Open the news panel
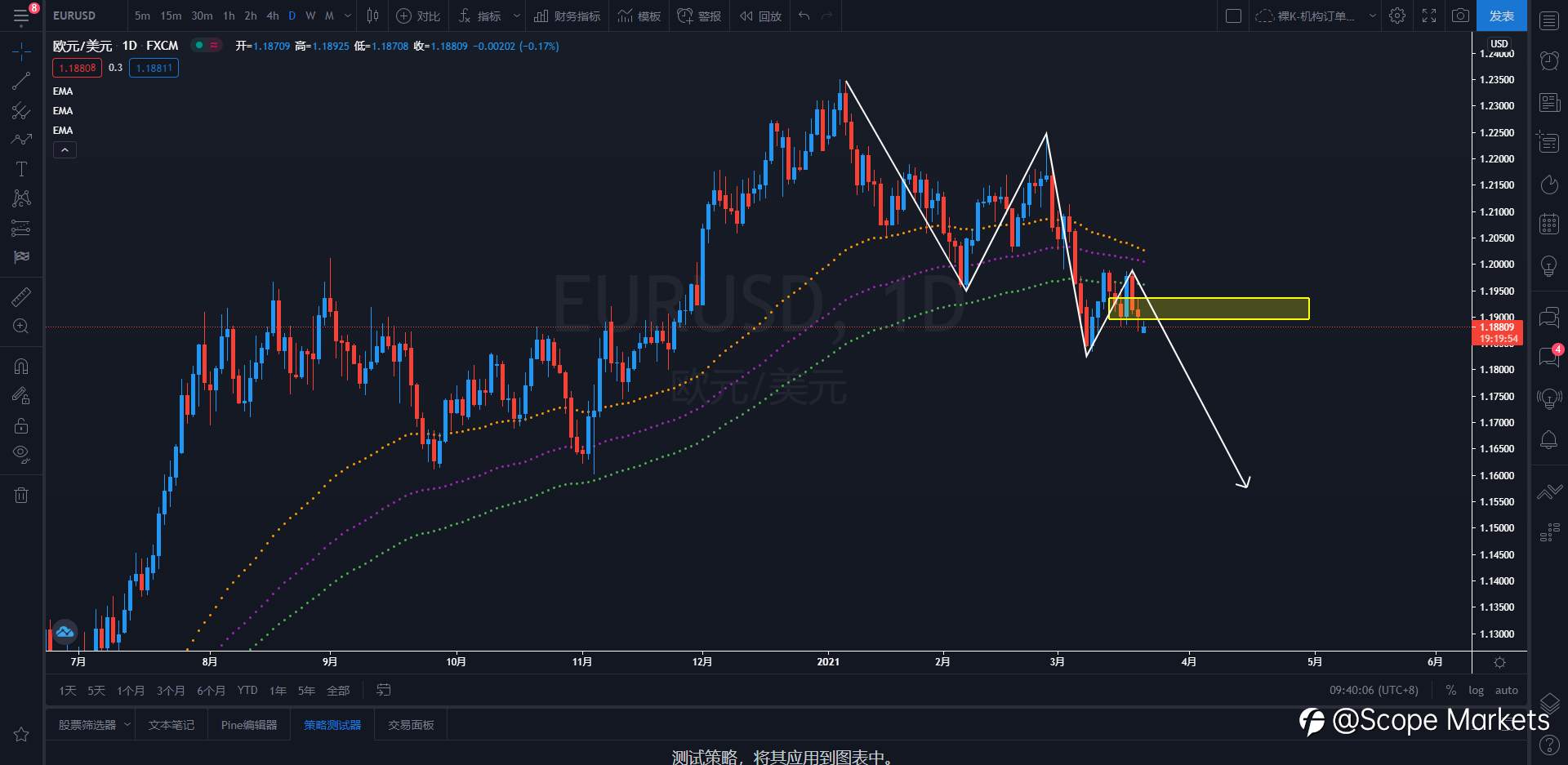 [1549, 102]
